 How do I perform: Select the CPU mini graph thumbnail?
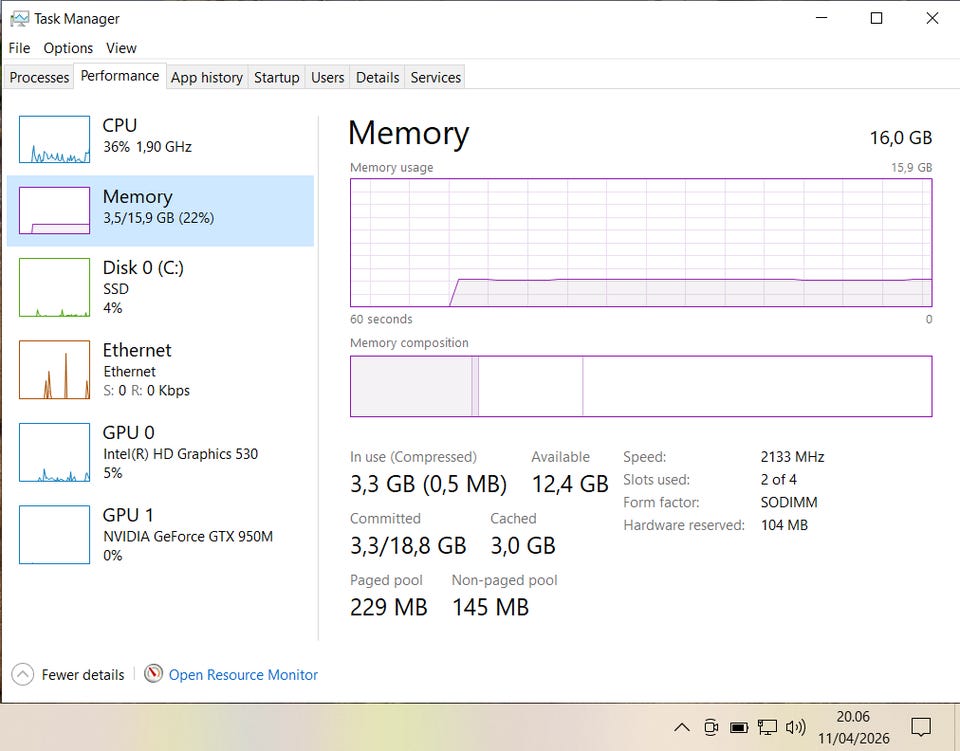pos(54,140)
